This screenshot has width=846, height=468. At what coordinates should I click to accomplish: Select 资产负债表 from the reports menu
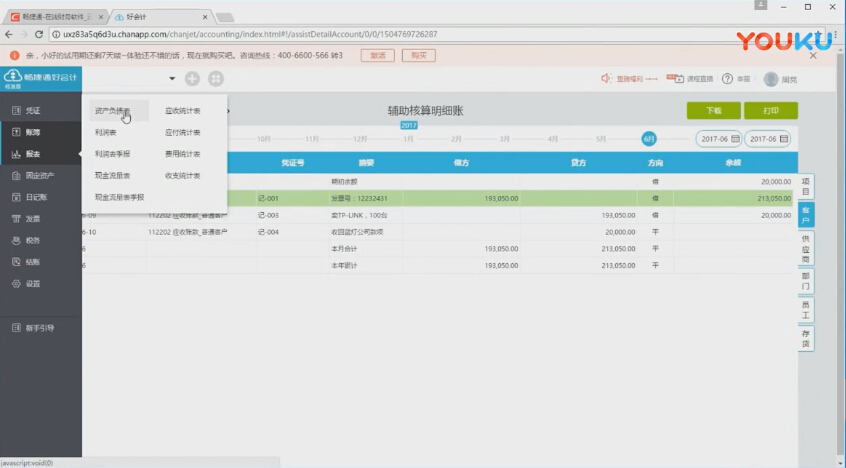(112, 111)
